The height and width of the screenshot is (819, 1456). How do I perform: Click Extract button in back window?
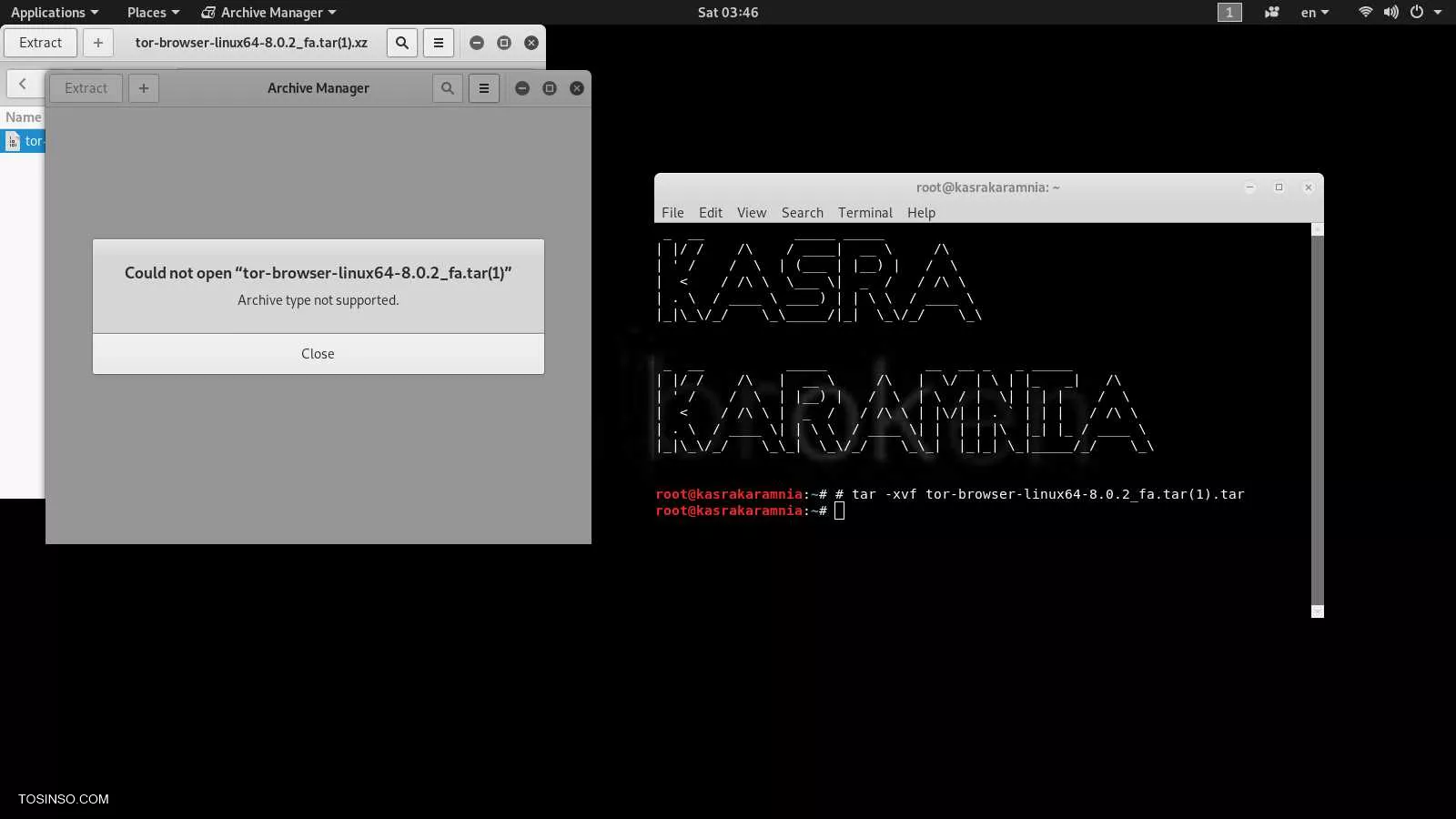(41, 43)
